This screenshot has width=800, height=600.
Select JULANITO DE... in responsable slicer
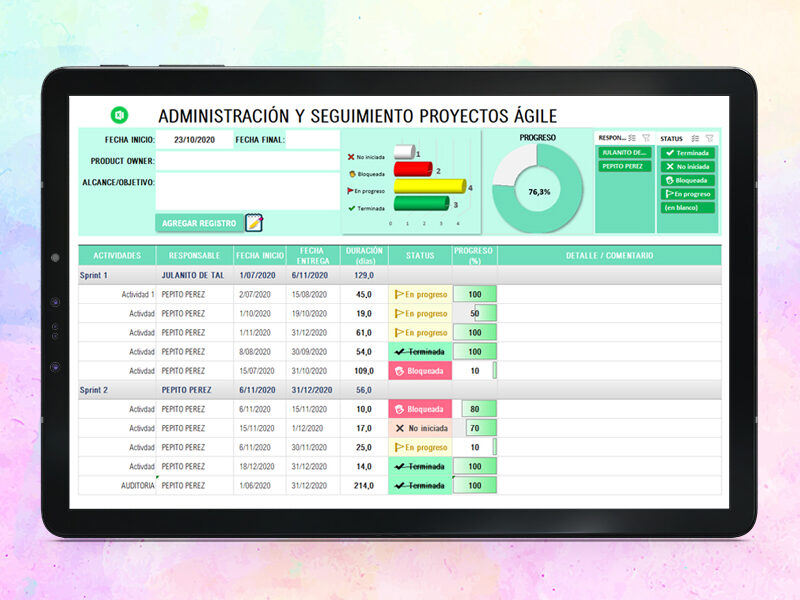624,153
